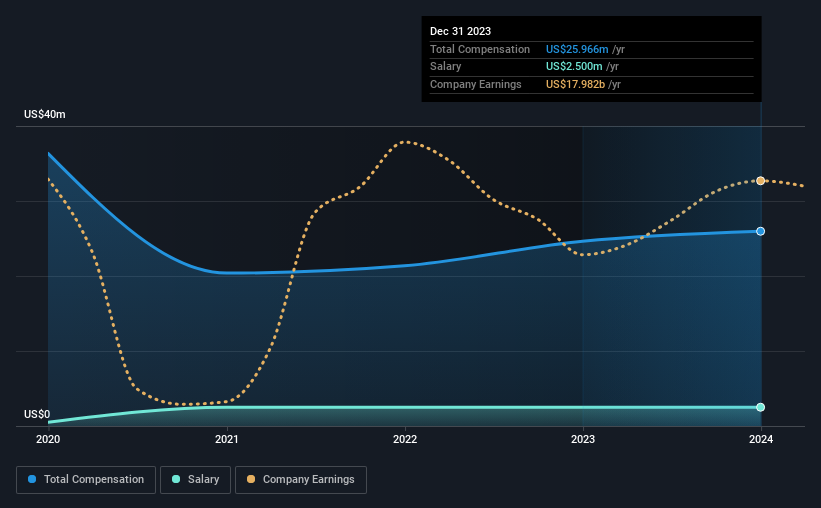Click the US$2.500m salary value
The image size is (821, 508).
tap(574, 67)
